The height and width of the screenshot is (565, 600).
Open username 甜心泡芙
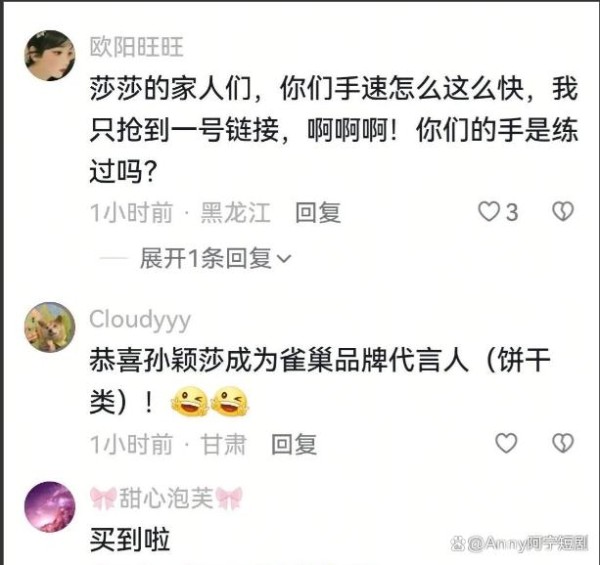(x=166, y=498)
